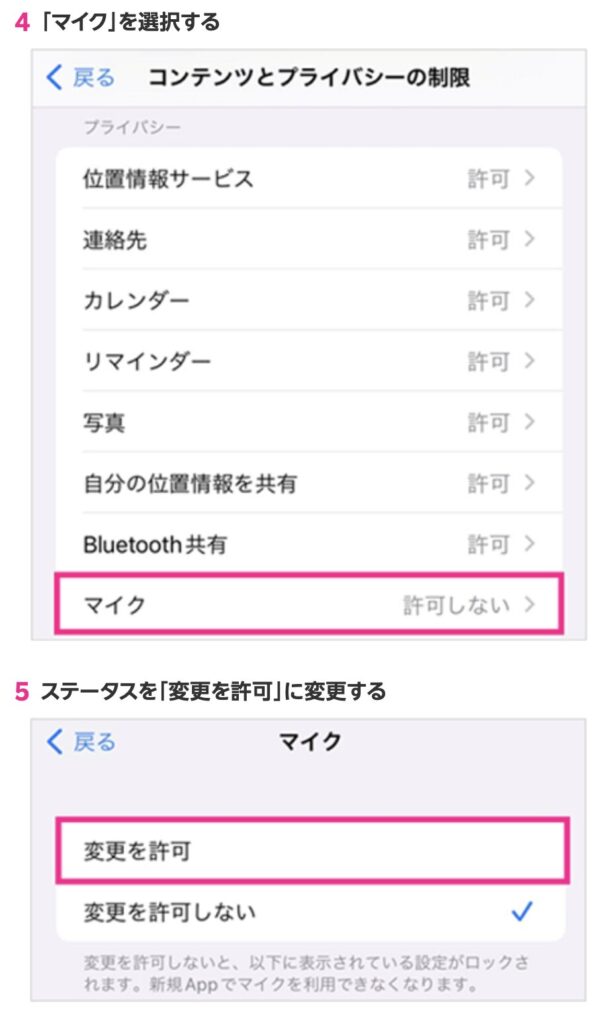Expand the リマインダー row chevron
Screen dimensions: 610x1024
pos(530,361)
